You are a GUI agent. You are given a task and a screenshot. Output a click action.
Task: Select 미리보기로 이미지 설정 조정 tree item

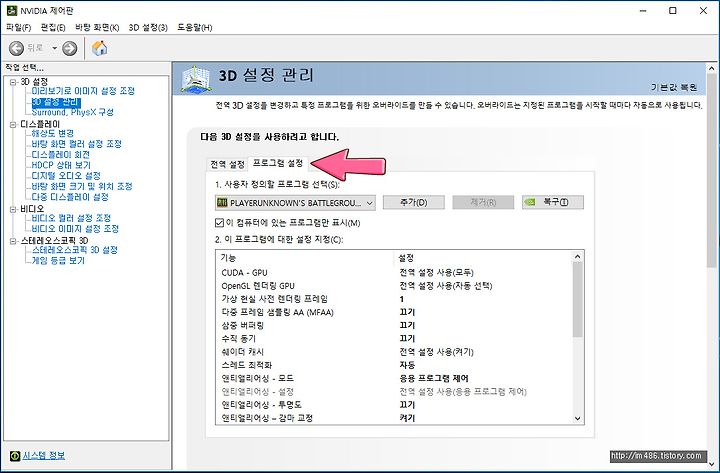pos(83,91)
